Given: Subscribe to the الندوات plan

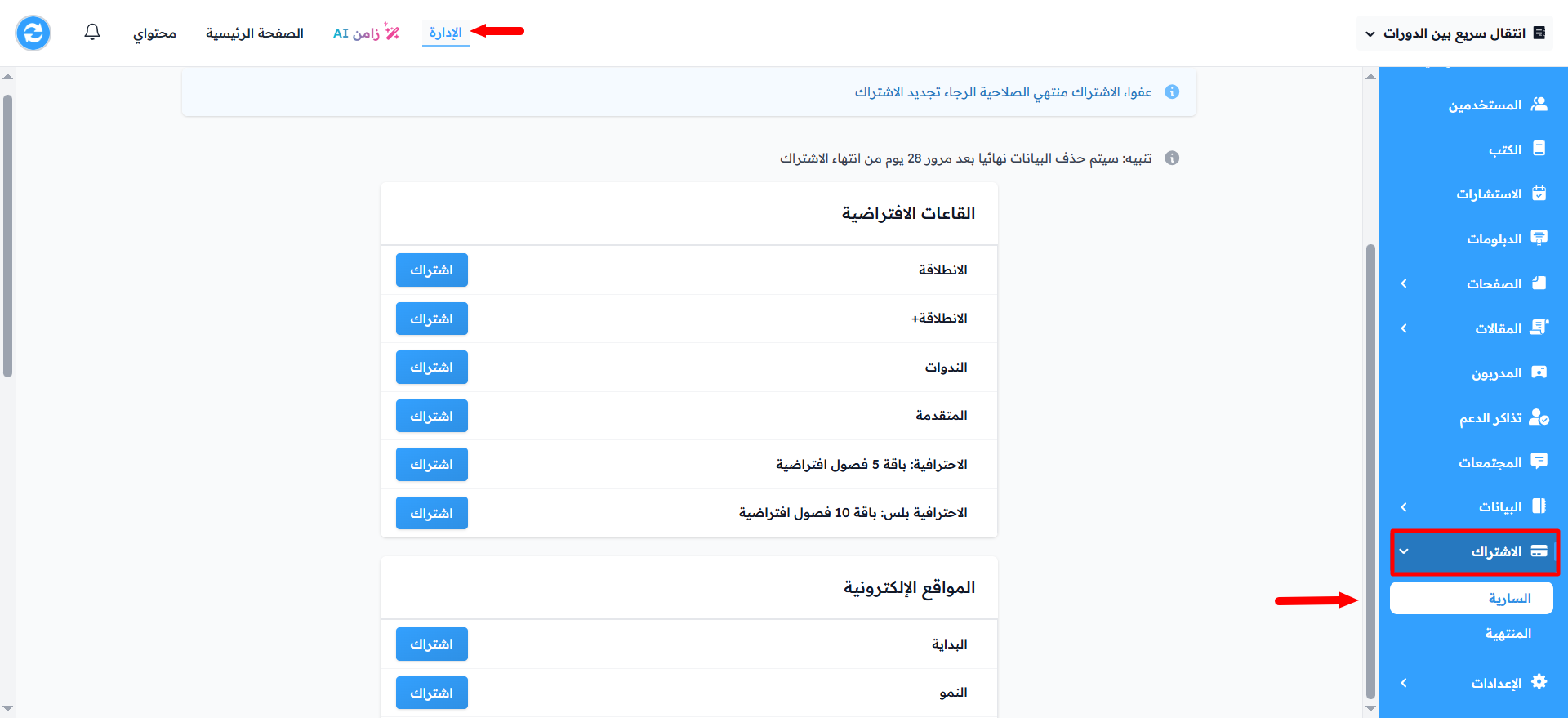Looking at the screenshot, I should pos(432,367).
